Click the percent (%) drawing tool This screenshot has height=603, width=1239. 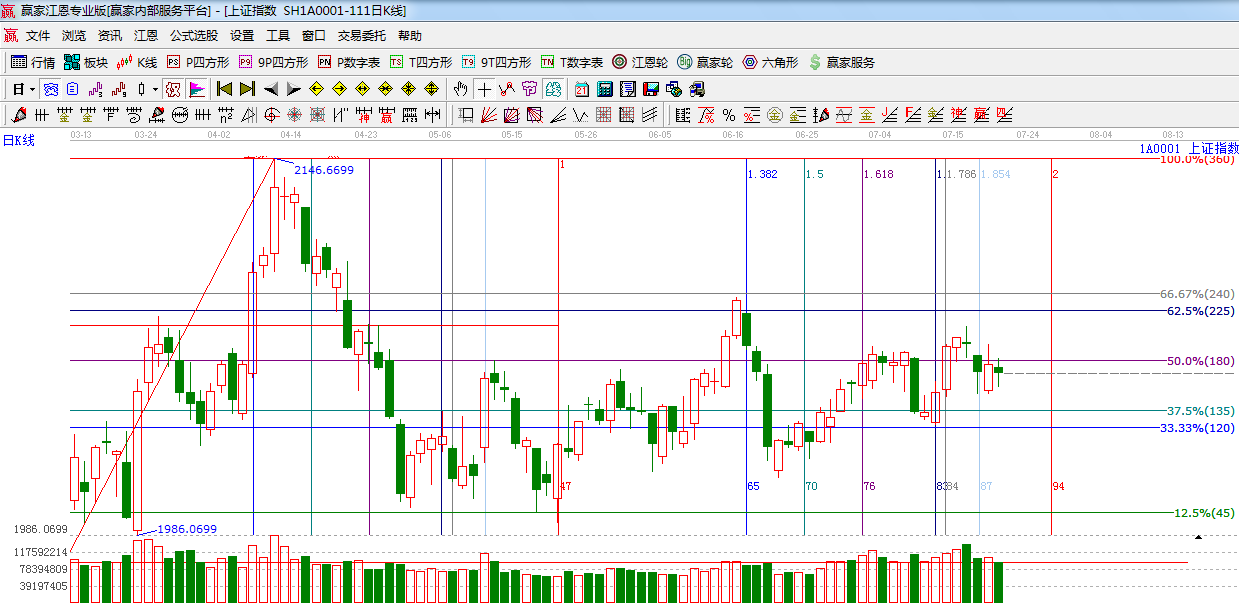(x=729, y=115)
